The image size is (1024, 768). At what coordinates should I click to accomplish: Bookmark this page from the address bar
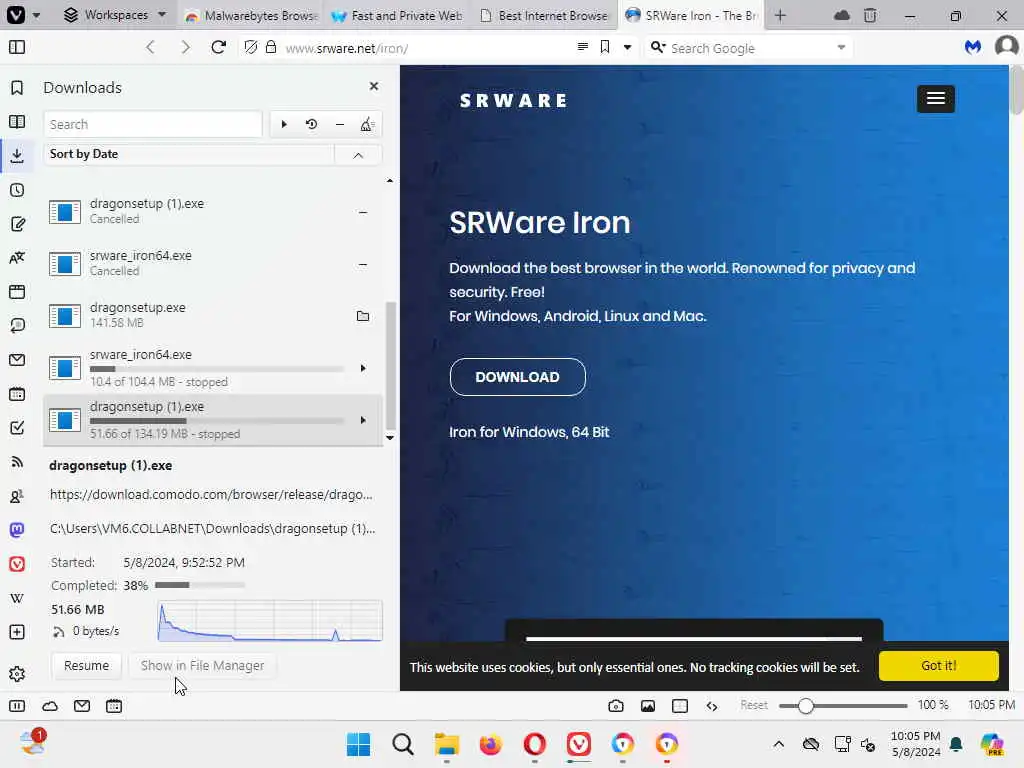605,46
